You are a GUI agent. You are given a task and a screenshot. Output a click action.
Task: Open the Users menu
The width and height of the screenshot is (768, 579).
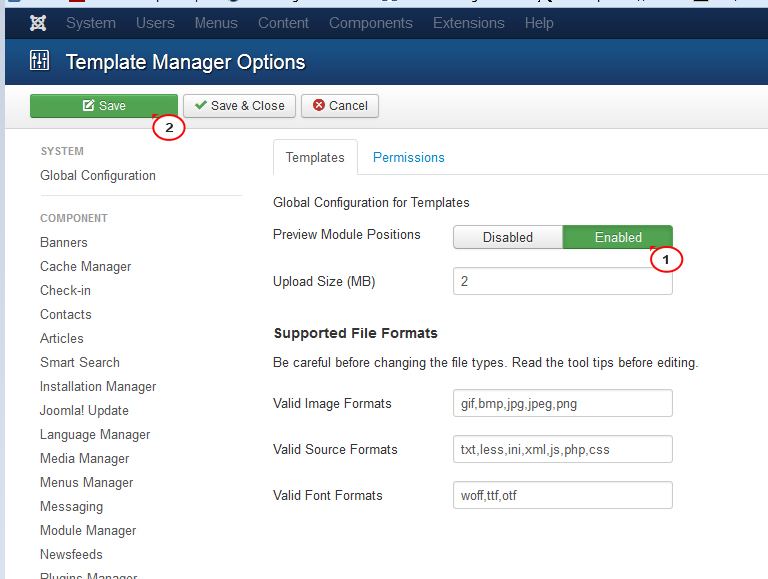154,22
